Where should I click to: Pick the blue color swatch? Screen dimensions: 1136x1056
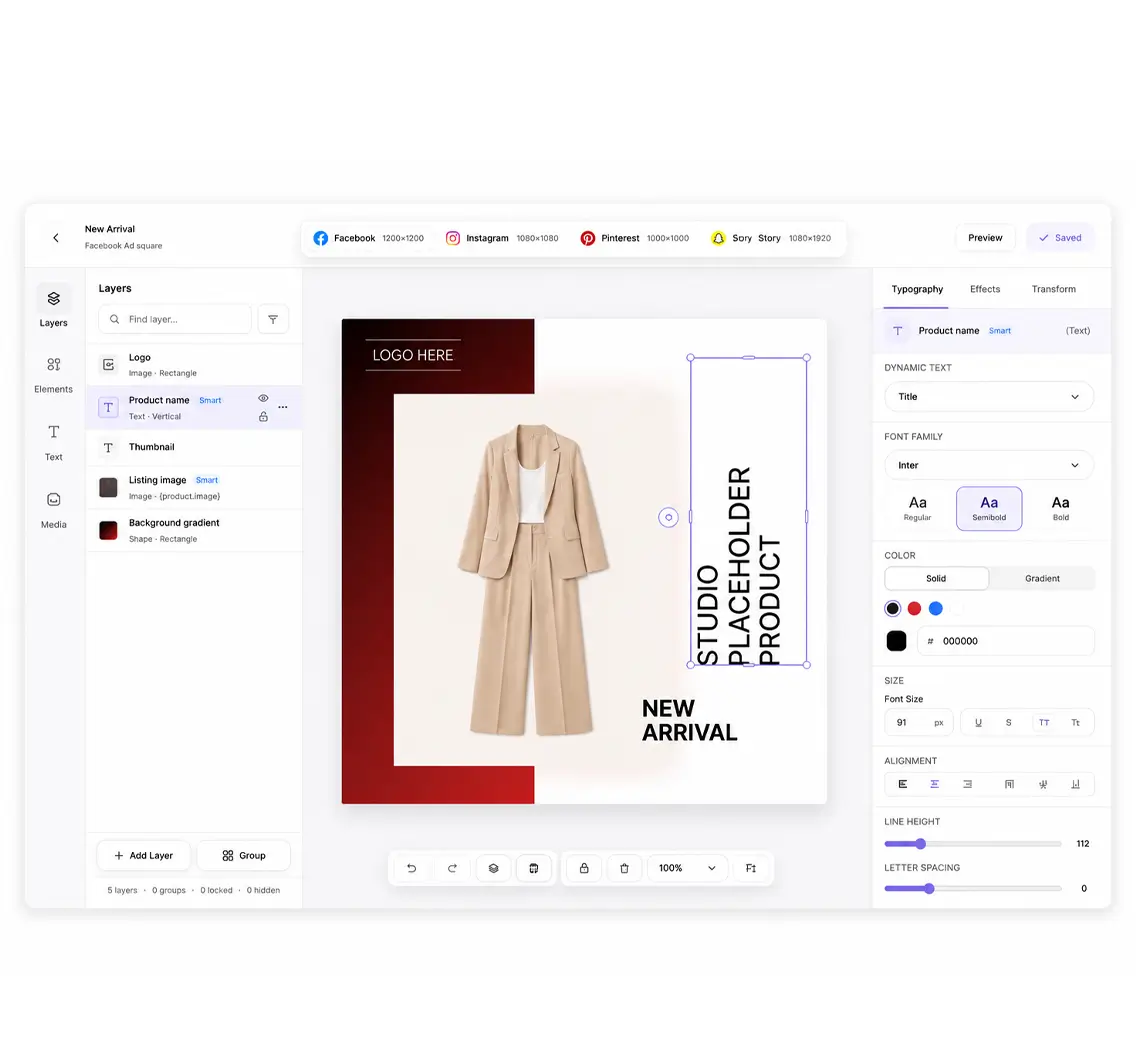(x=936, y=608)
